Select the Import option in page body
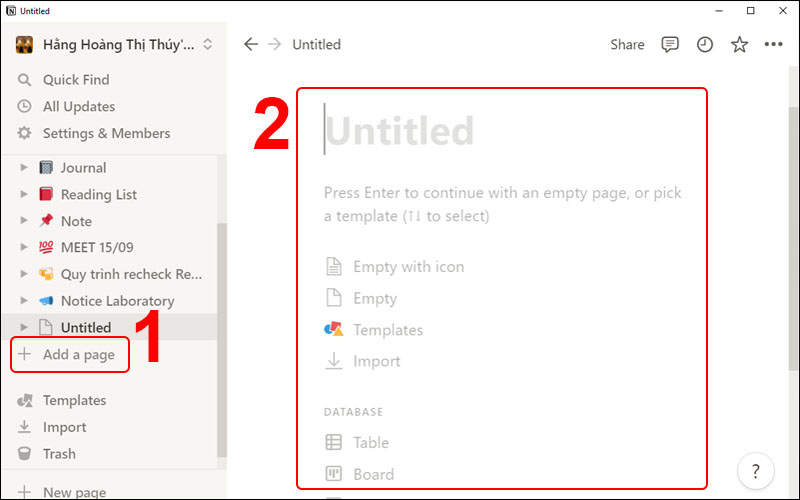 (376, 362)
